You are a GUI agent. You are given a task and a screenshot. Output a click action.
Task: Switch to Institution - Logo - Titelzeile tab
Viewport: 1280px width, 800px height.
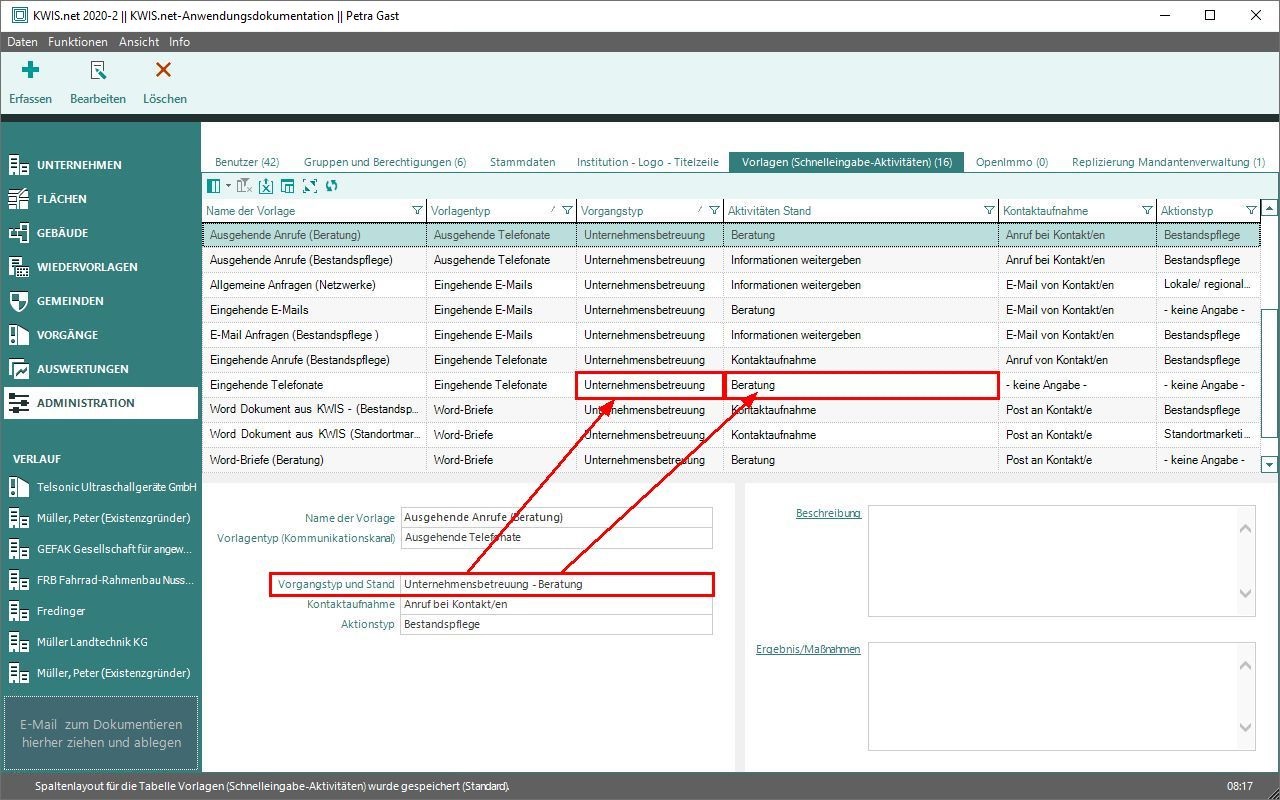point(648,162)
